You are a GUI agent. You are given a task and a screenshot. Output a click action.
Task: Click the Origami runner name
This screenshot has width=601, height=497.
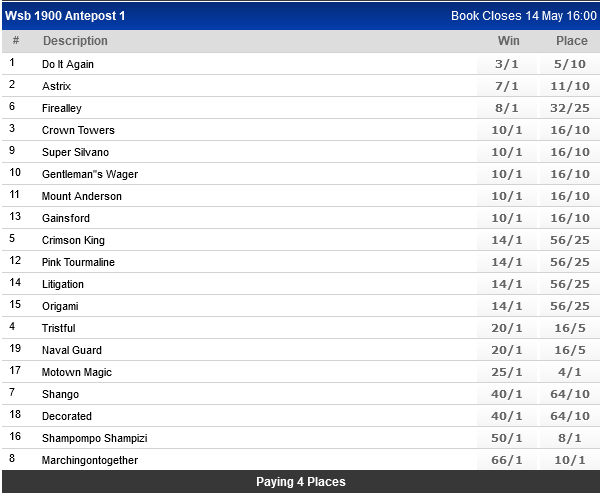60,306
